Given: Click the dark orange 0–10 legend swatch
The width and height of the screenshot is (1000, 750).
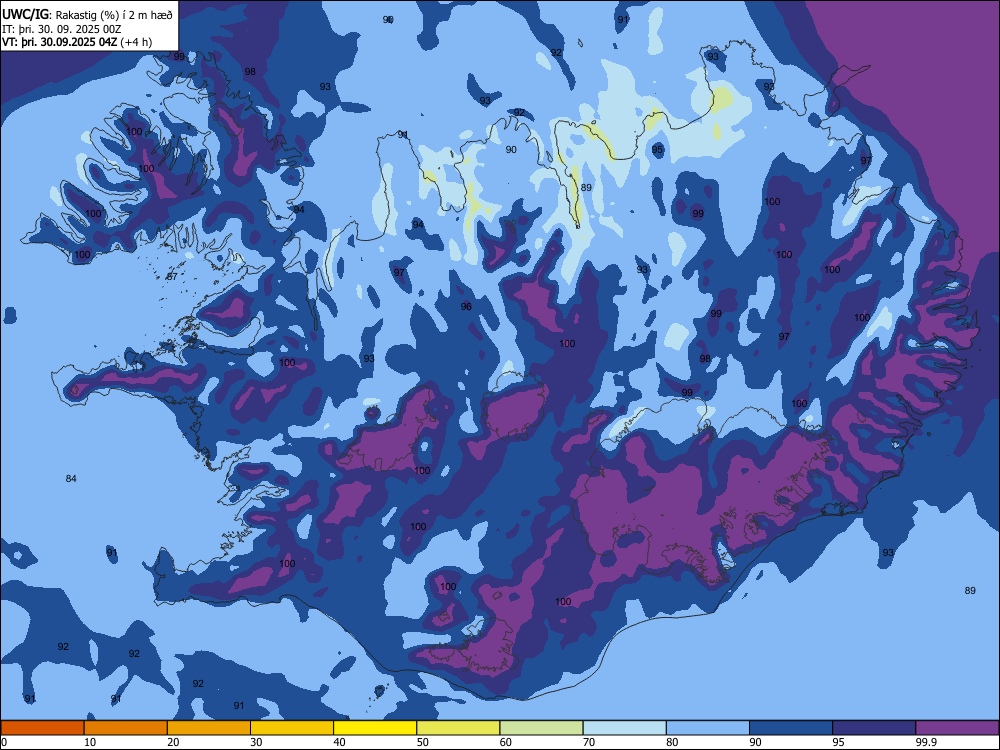Looking at the screenshot, I should click(x=43, y=728).
